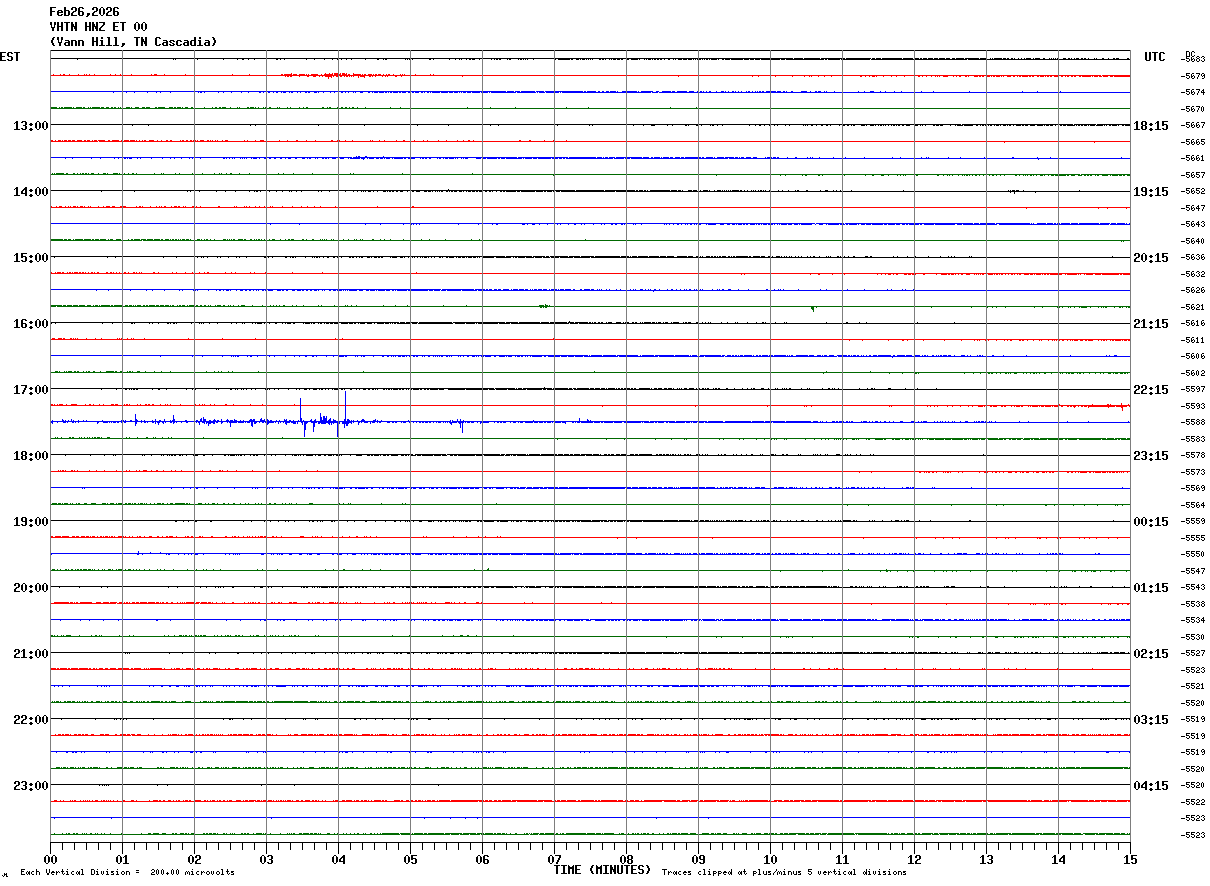Click the DC offset value "-5588"
Viewport: 1210px width, 886px height.
(1193, 422)
